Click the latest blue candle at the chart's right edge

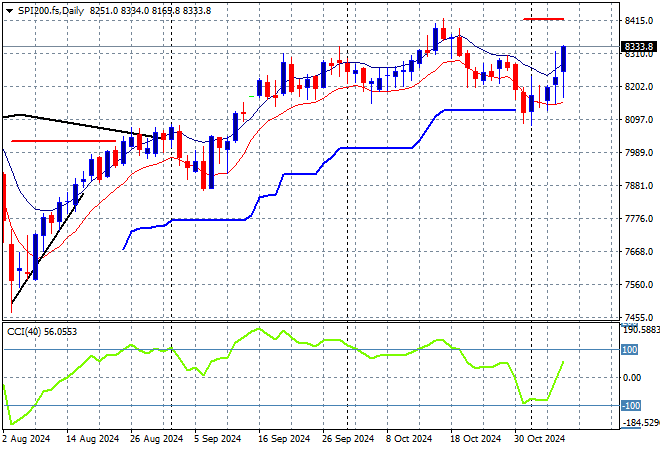(x=564, y=59)
